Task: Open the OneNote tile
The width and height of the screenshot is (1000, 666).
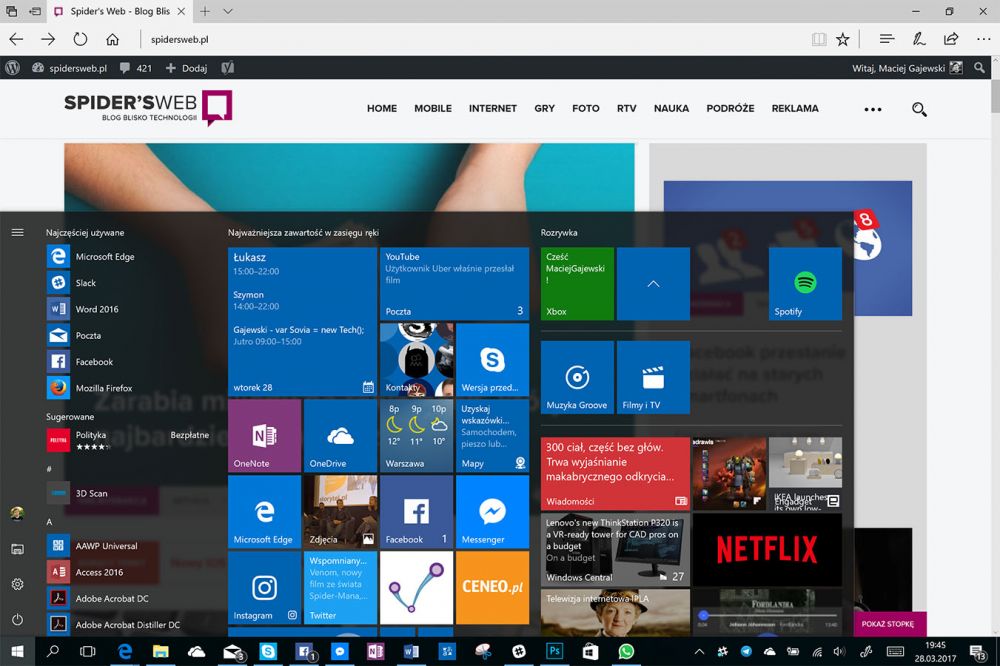Action: point(265,436)
